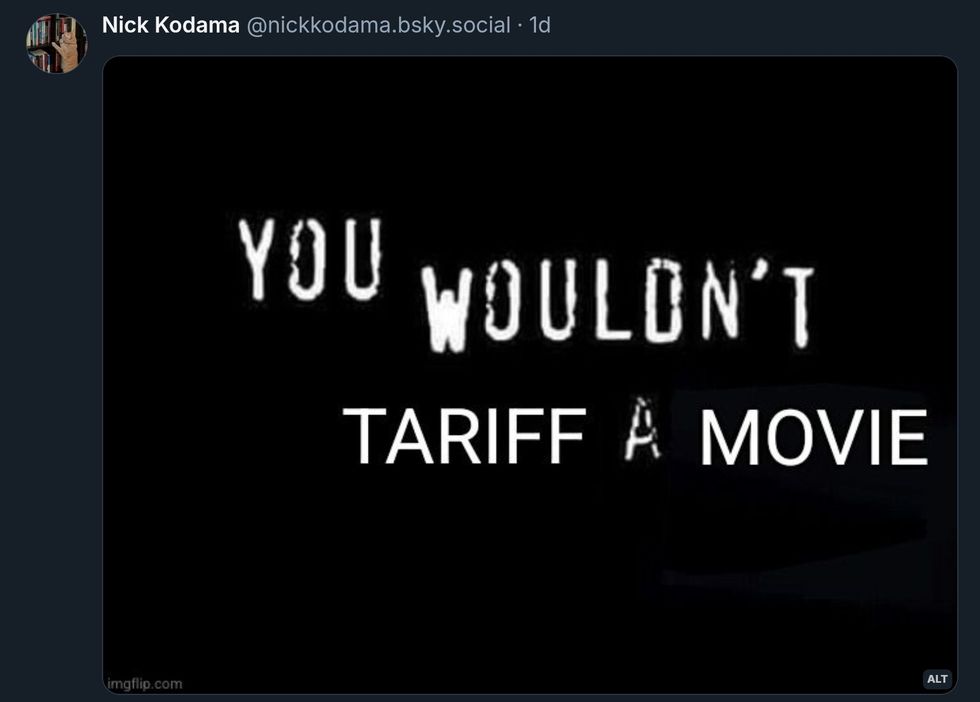Screen dimensions: 980x702
Task: Click the word TARIFF in the meme
Action: 465,435
